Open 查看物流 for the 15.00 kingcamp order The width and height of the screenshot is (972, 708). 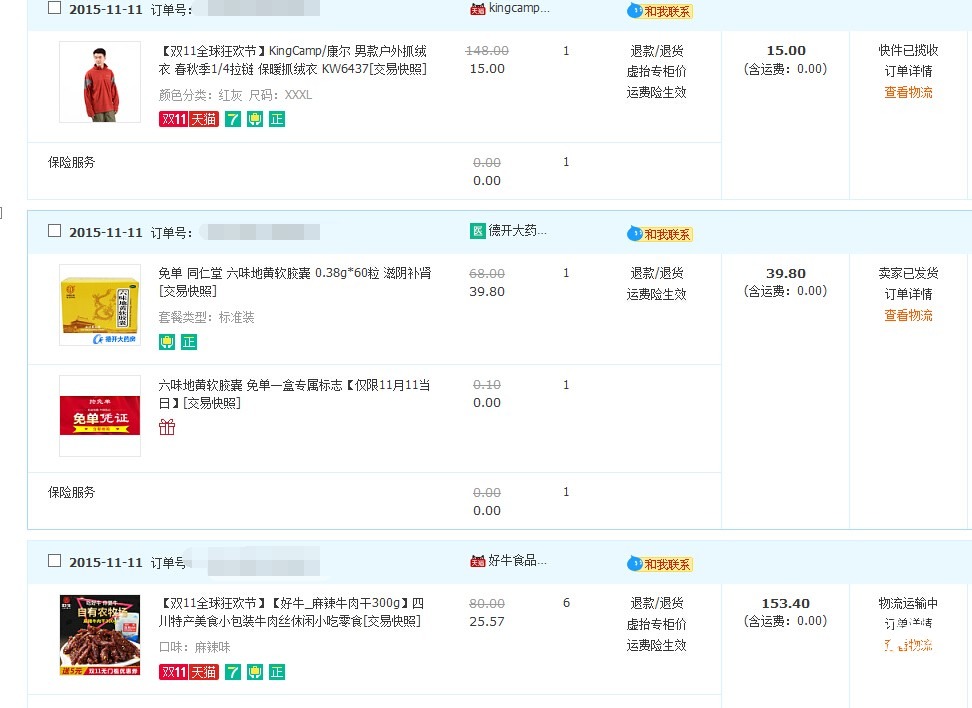tap(908, 92)
